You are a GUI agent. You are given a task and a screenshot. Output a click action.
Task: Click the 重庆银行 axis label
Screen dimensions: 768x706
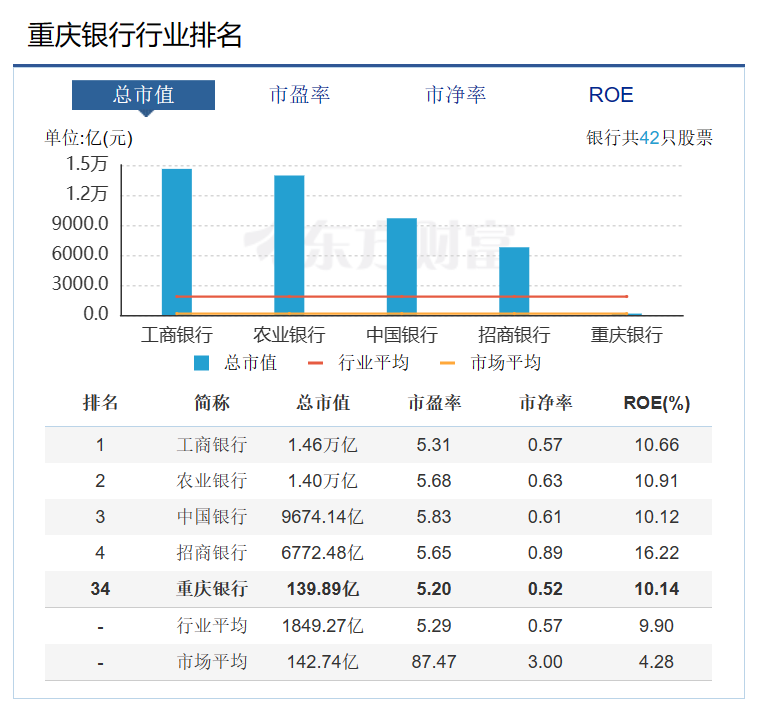(x=626, y=335)
